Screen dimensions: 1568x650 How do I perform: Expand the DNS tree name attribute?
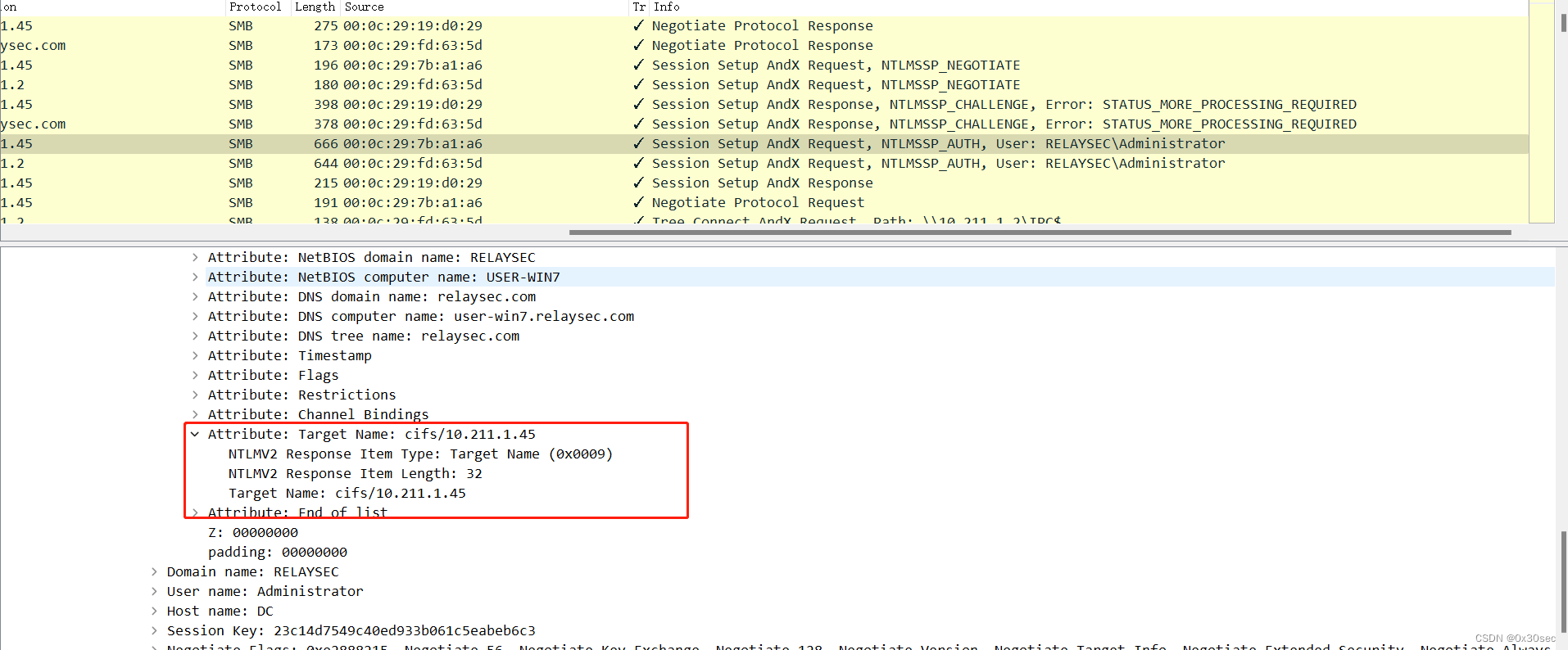pyautogui.click(x=195, y=336)
